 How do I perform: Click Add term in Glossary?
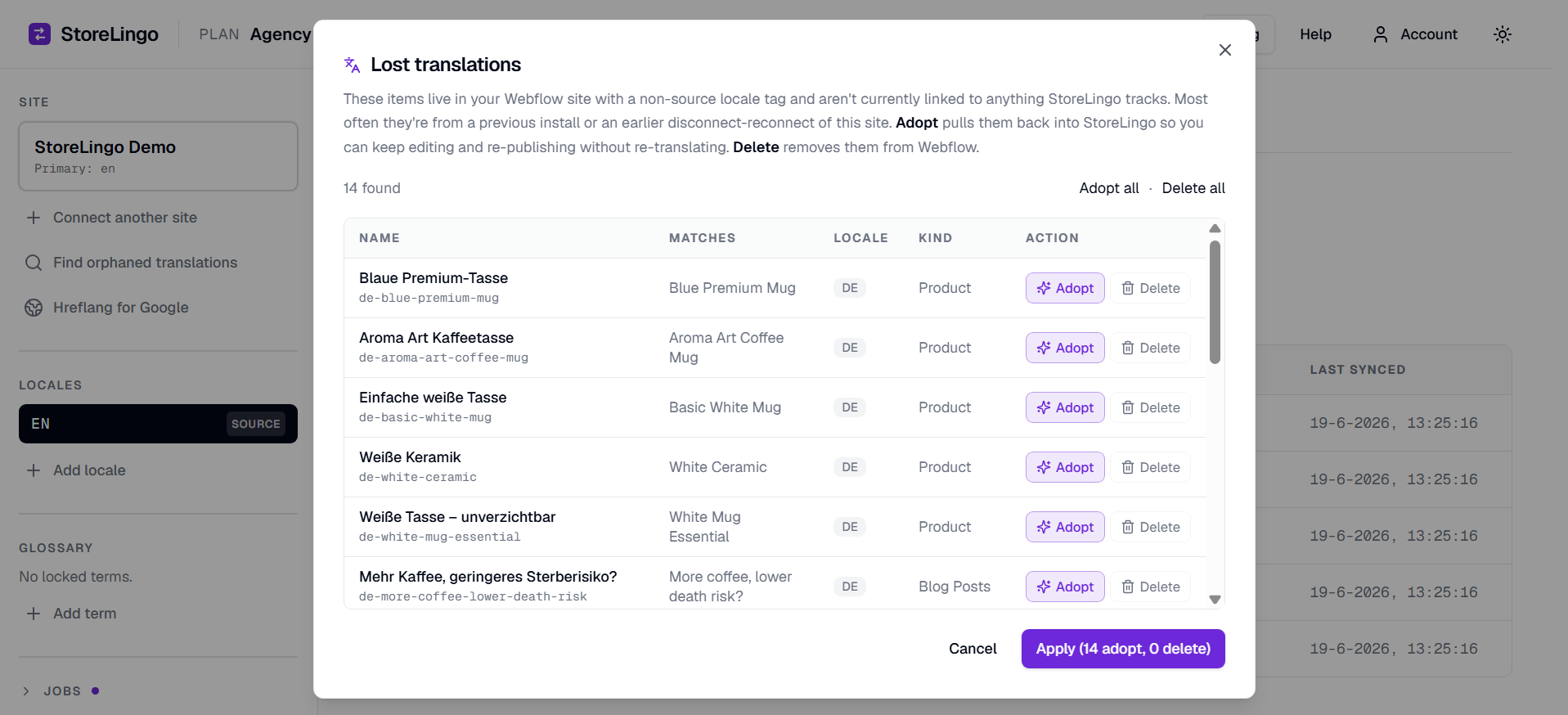[x=71, y=614]
